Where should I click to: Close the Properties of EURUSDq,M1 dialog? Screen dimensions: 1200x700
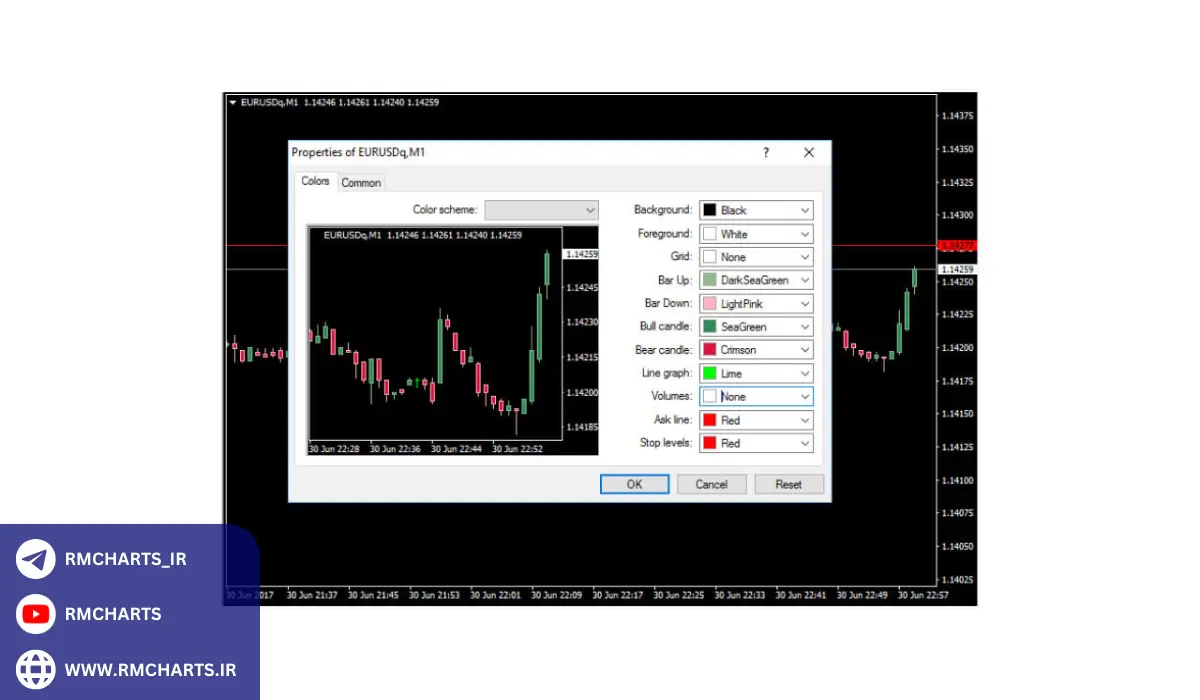pyautogui.click(x=809, y=153)
